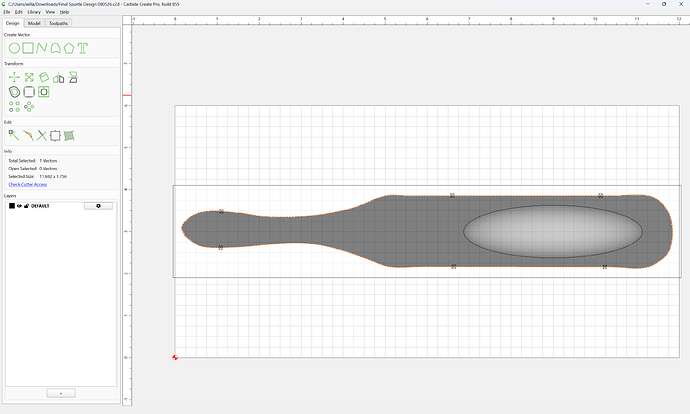
Task: Click the ellipse bowl vector outline
Action: point(553,205)
